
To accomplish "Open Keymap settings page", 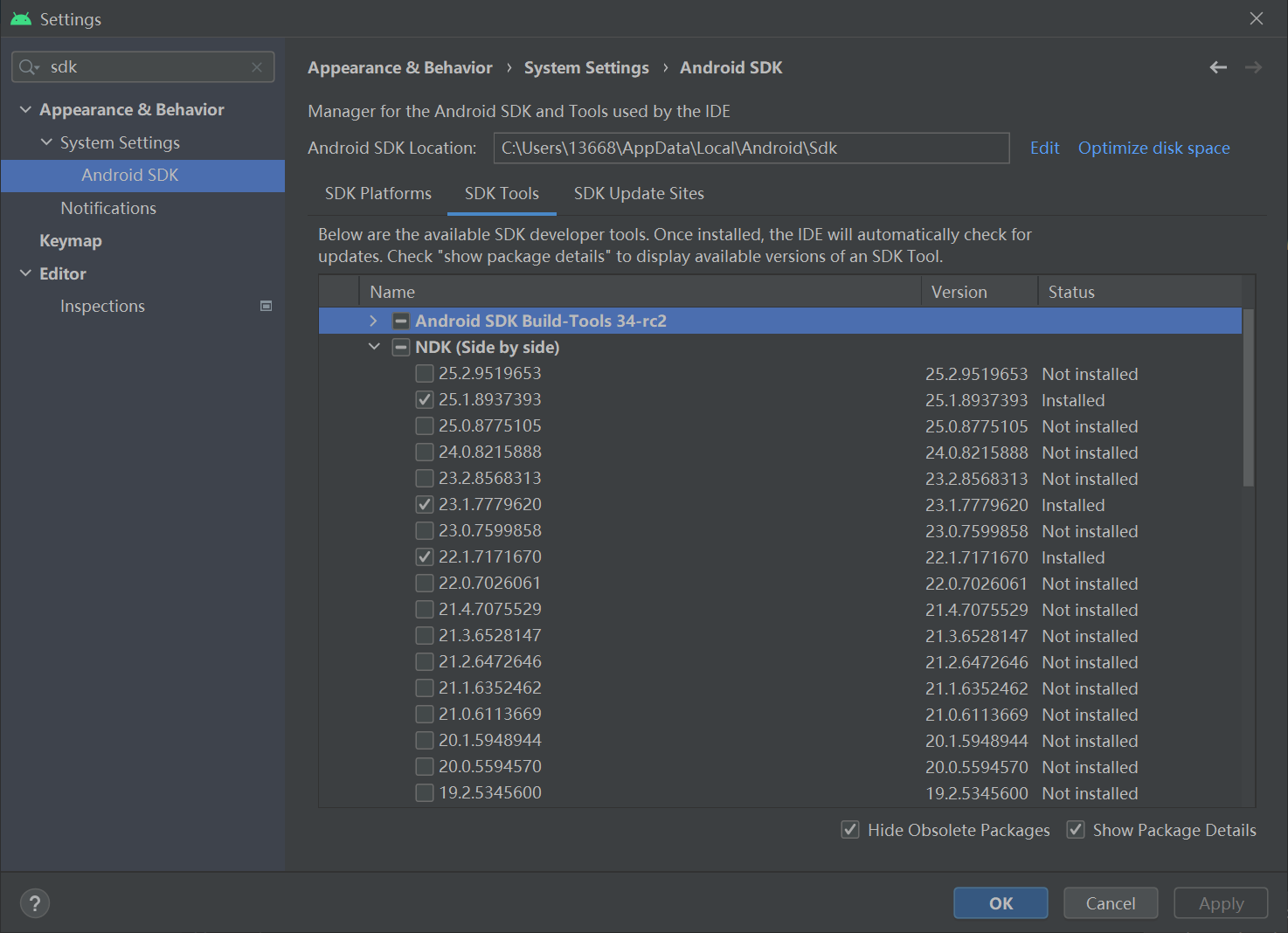I will [x=71, y=240].
